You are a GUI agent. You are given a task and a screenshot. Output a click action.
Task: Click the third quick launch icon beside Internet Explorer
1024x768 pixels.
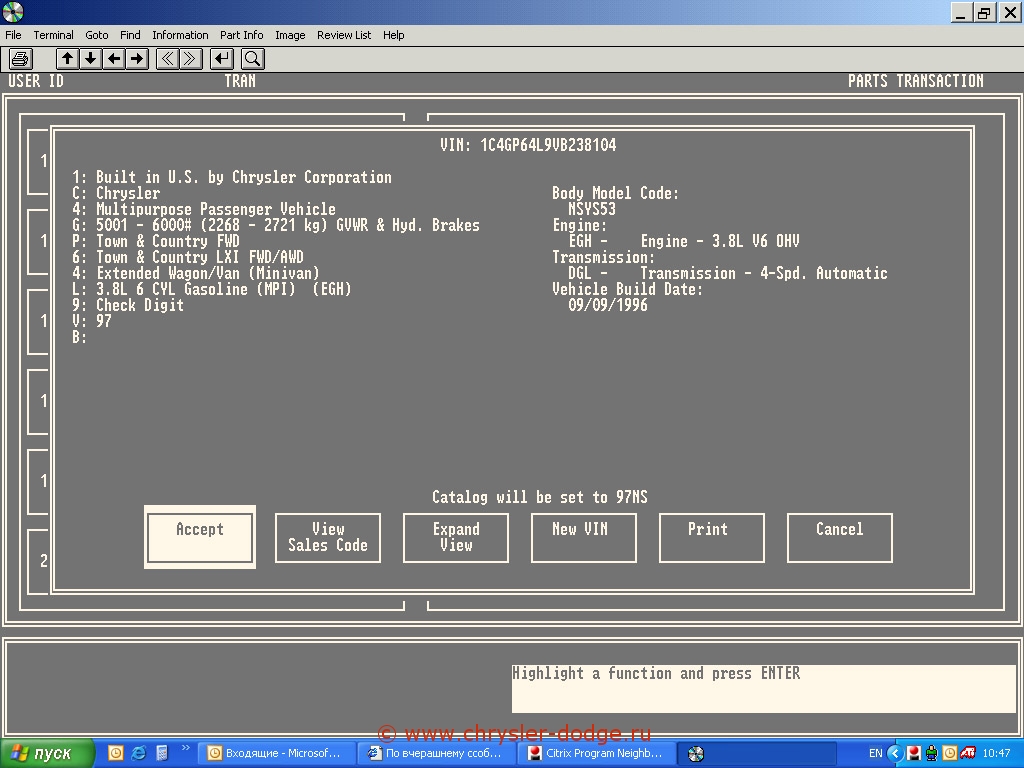162,754
